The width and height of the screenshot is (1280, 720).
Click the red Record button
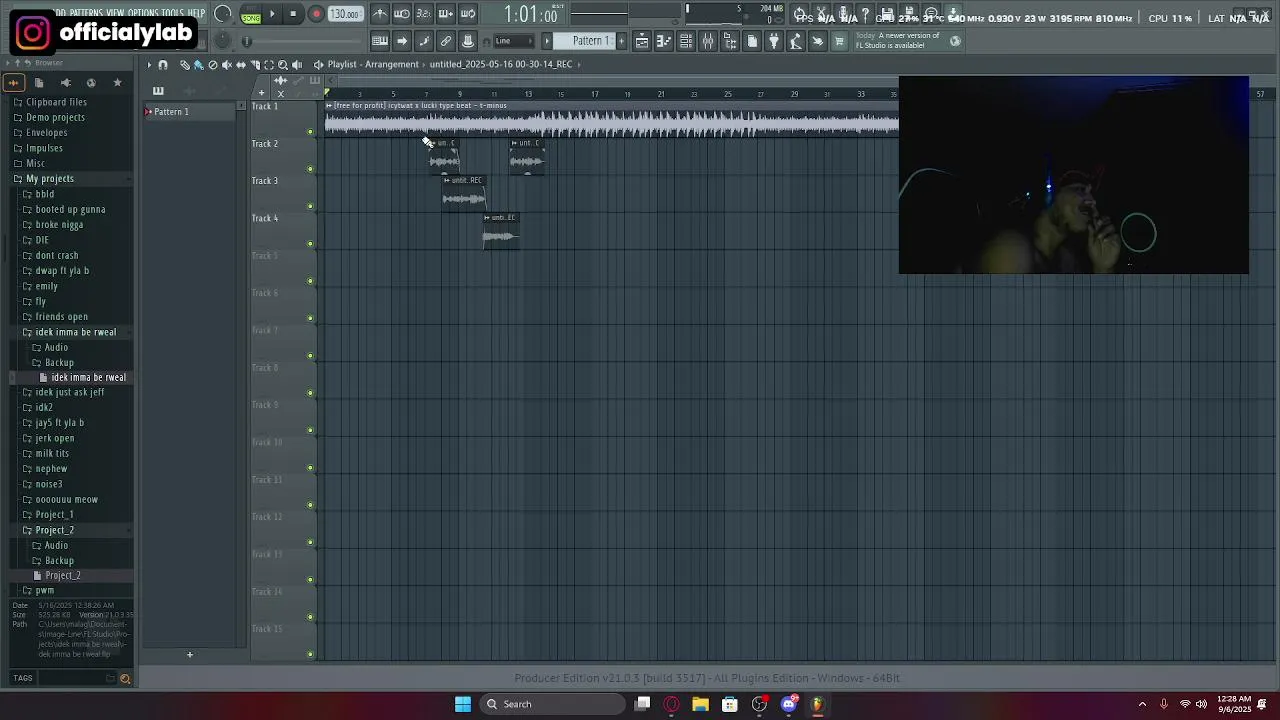316,14
